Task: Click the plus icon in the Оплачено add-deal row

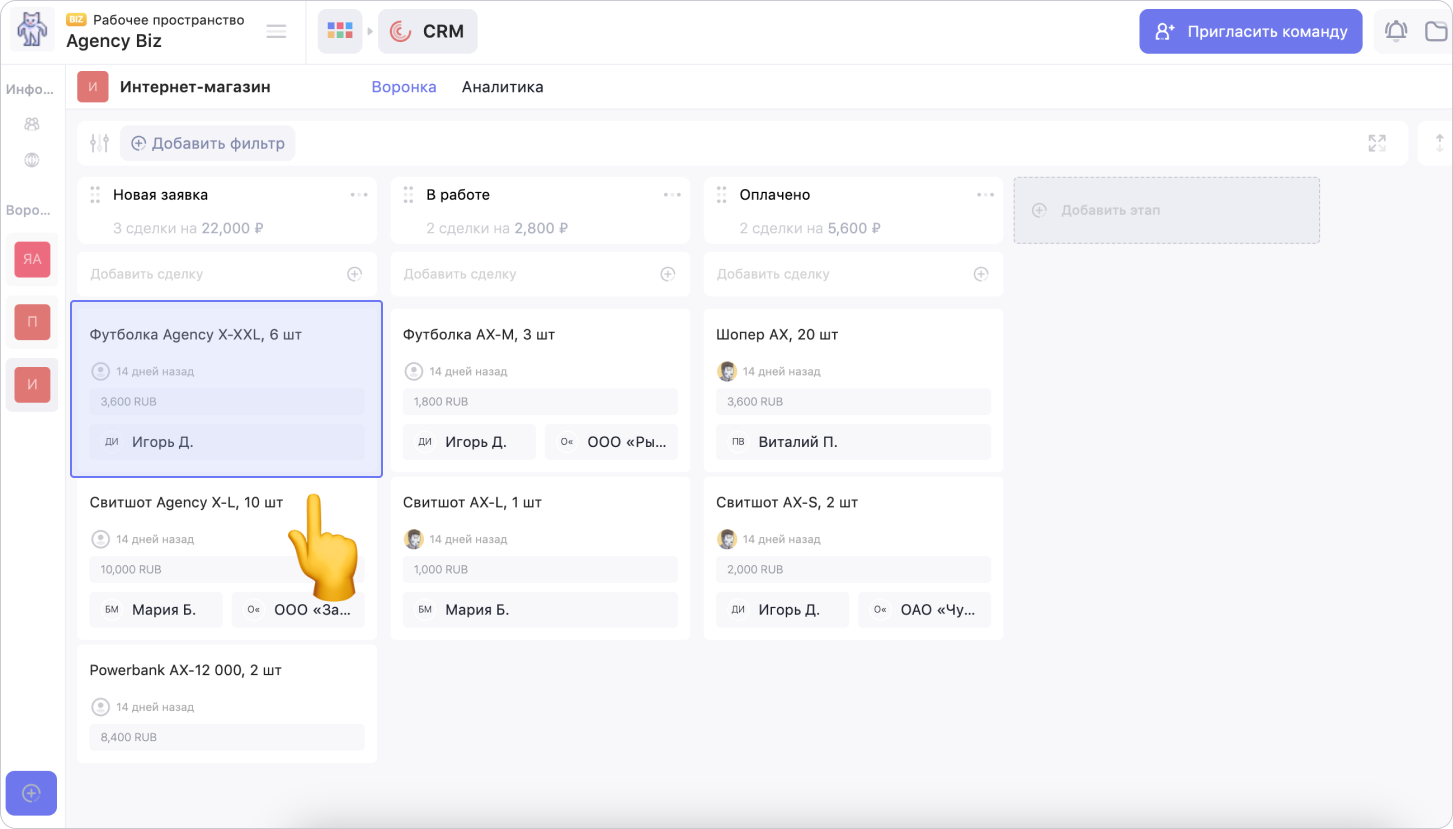Action: [981, 274]
